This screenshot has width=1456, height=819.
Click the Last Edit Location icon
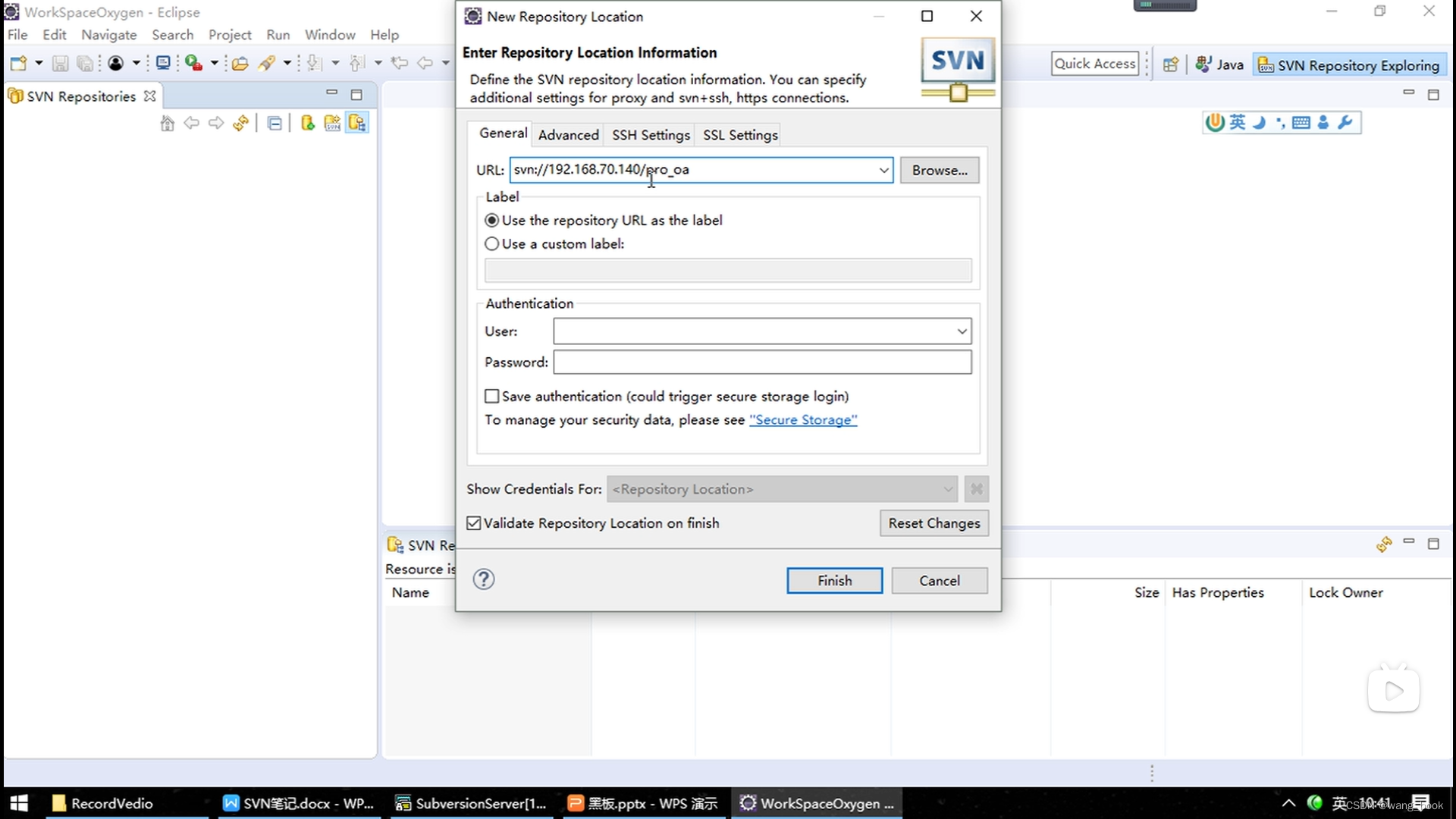399,63
